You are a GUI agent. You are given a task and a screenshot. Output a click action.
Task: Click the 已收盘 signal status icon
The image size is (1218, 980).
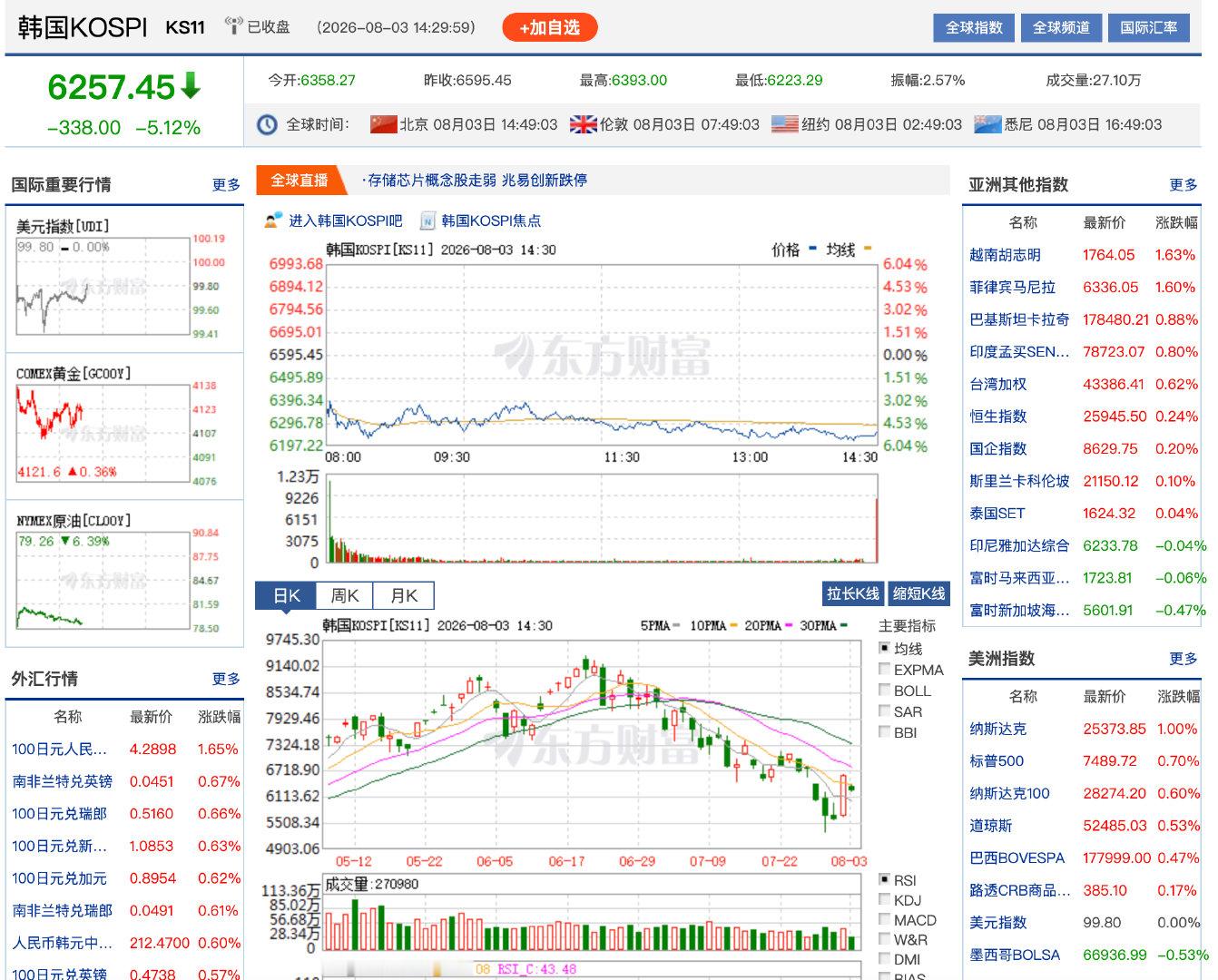[234, 25]
